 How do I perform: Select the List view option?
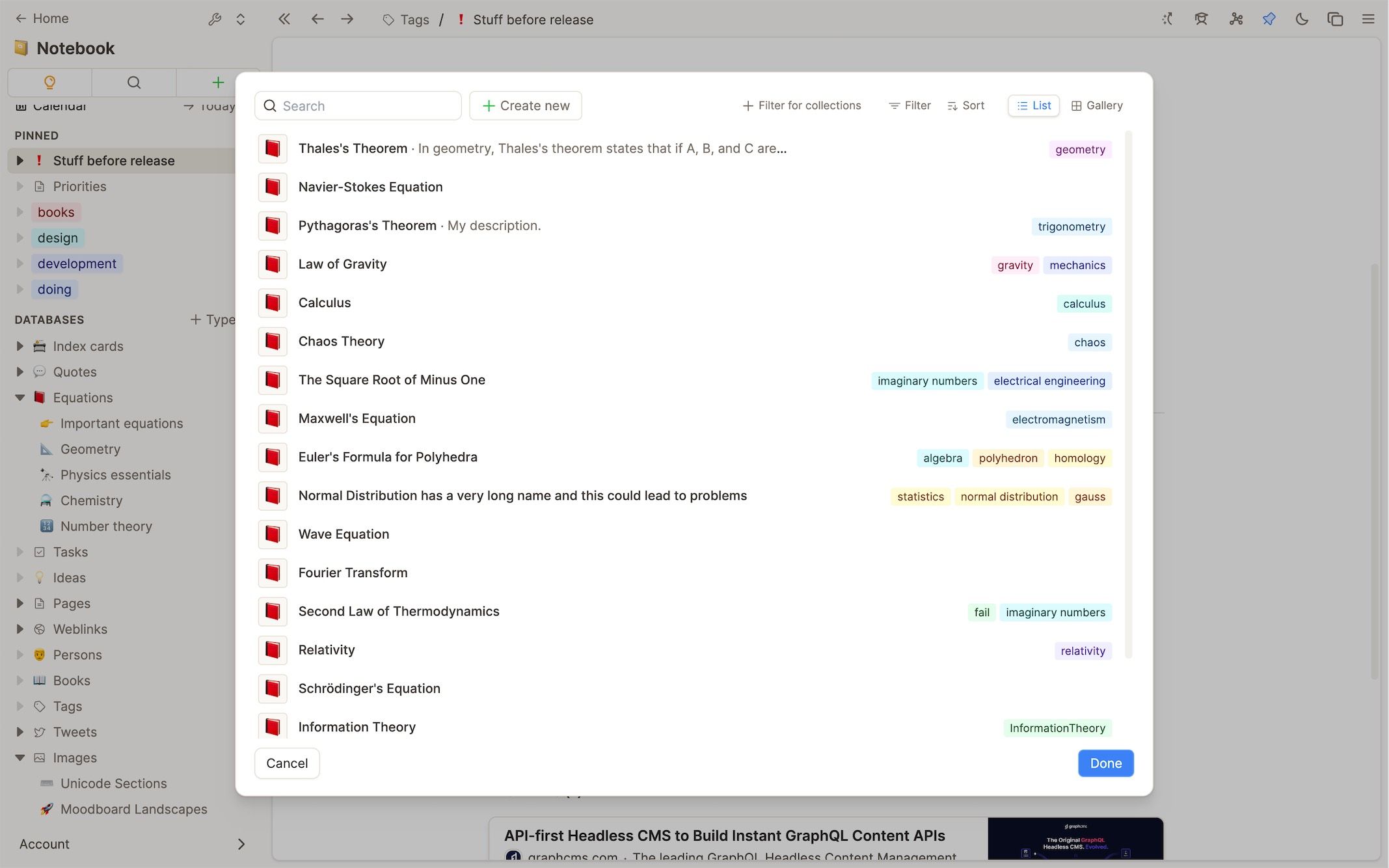click(x=1034, y=105)
